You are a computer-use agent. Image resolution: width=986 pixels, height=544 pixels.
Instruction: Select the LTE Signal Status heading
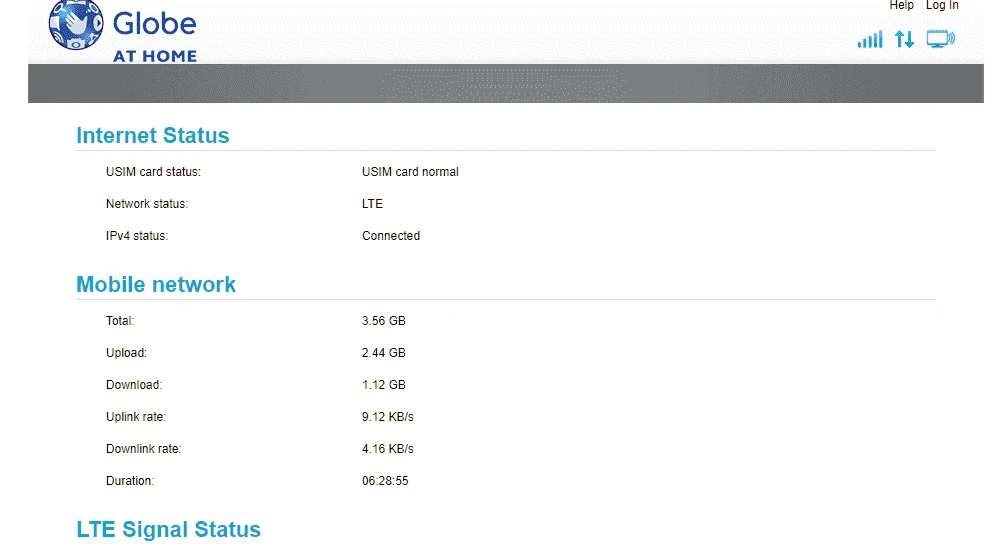click(x=169, y=530)
